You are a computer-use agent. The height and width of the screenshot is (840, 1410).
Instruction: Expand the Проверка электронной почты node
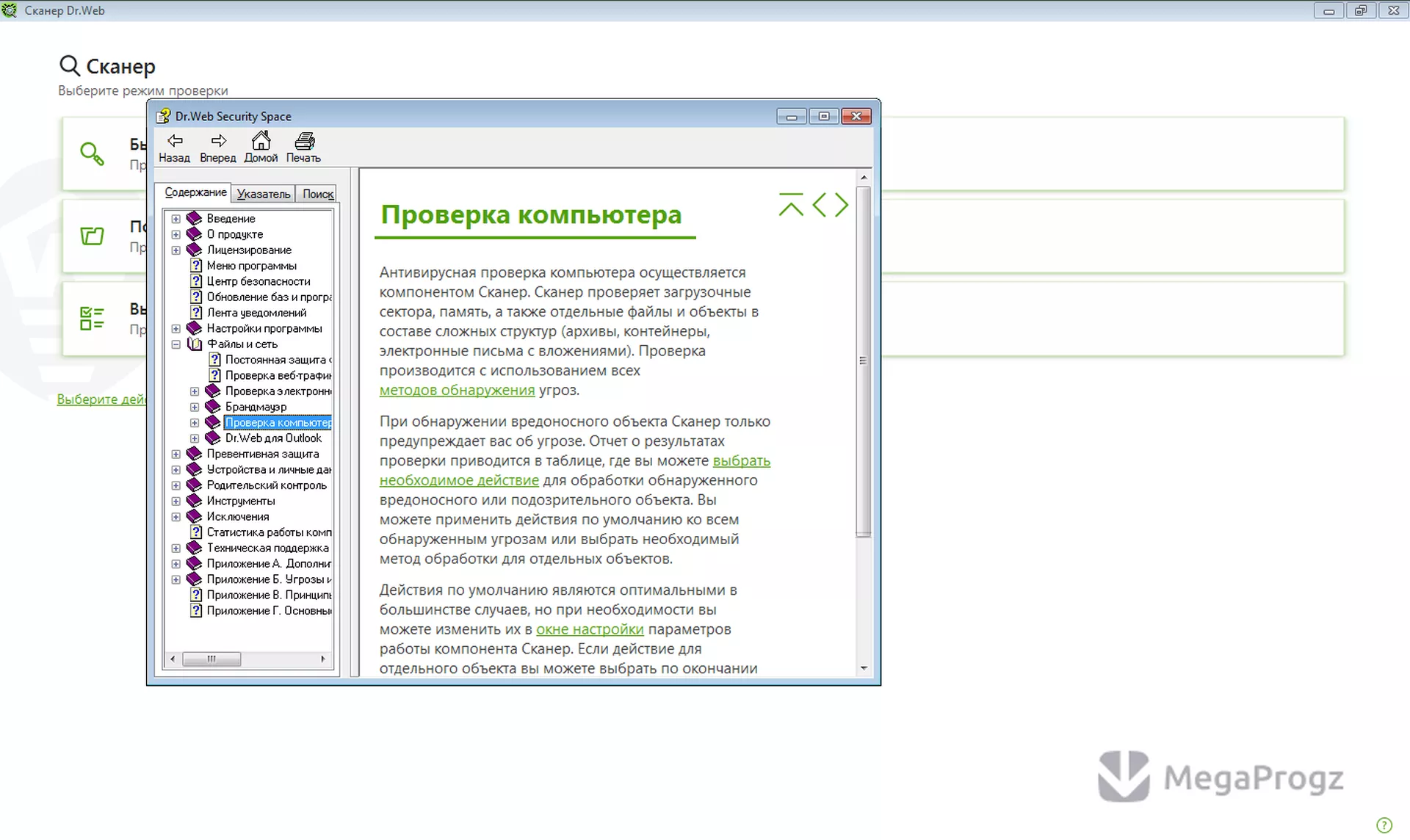coord(195,391)
